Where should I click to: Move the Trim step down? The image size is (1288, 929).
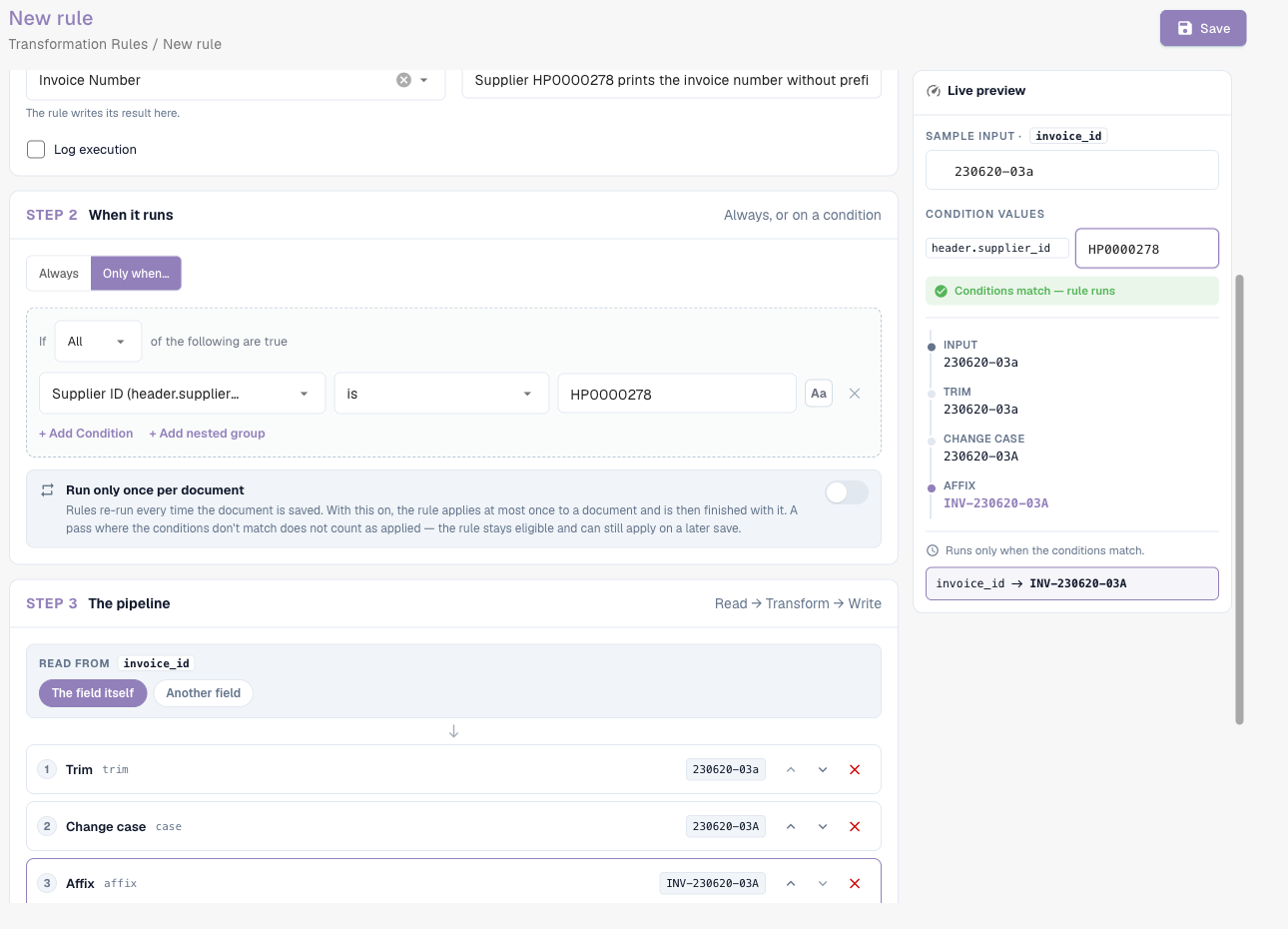pyautogui.click(x=823, y=770)
